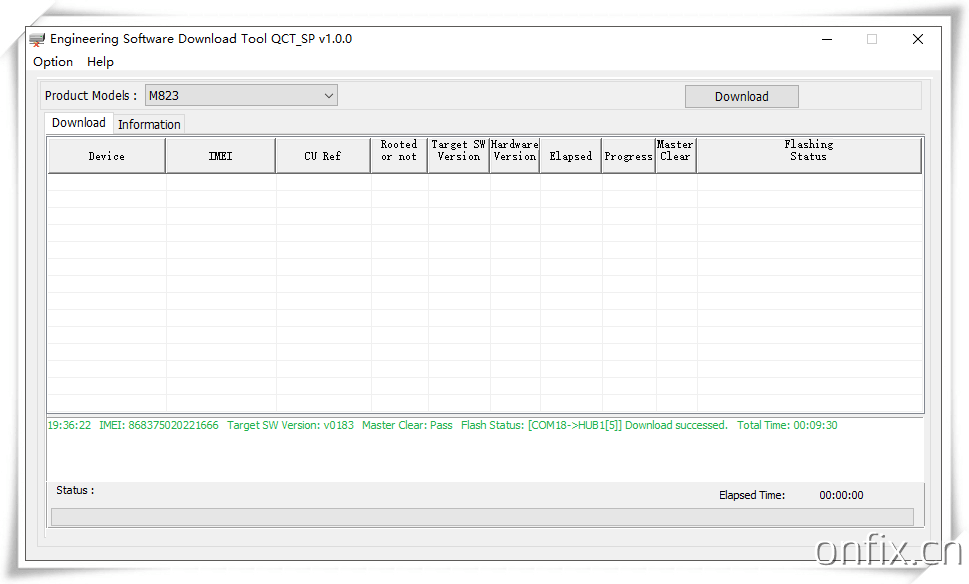Click the Master Clear column header
Viewport: 969px width, 584px height.
(675, 151)
